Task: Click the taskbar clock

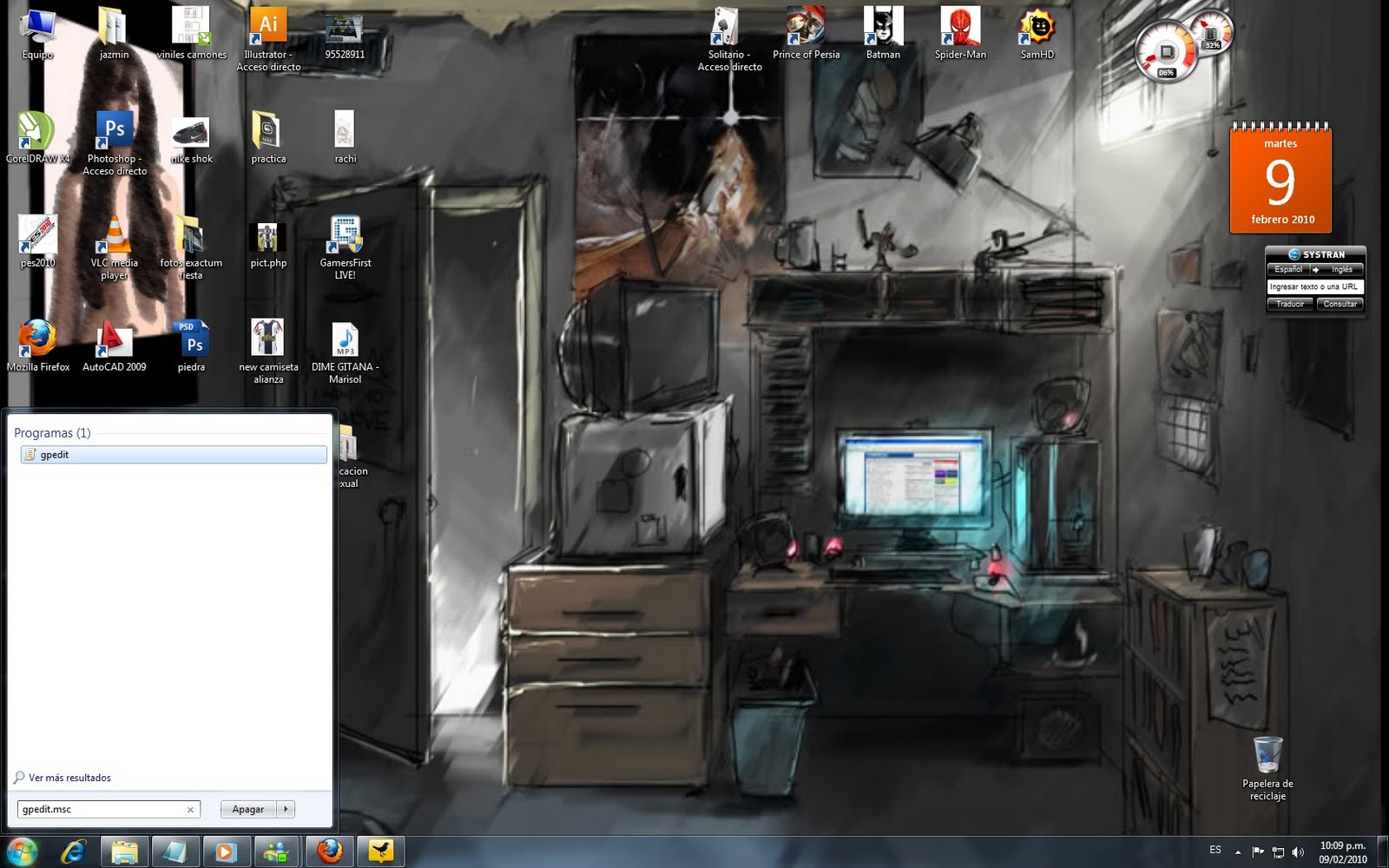Action: 1342,852
